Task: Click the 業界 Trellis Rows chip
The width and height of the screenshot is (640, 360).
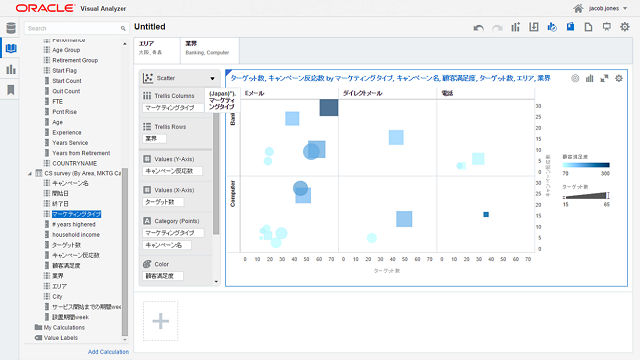Action: click(x=154, y=139)
